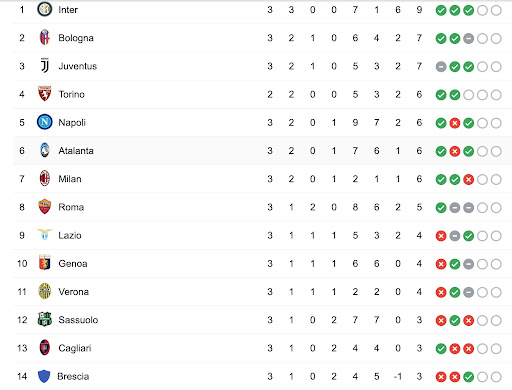The image size is (512, 390).
Task: Click the Lazio eagle crest
Action: [x=44, y=234]
